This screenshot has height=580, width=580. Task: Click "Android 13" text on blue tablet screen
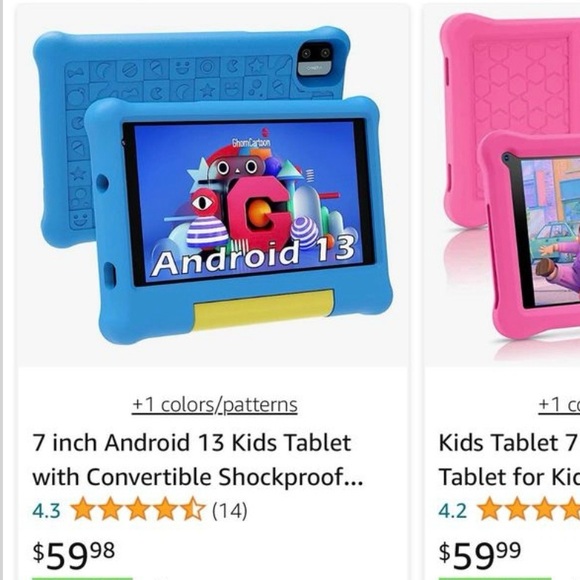[x=254, y=256]
